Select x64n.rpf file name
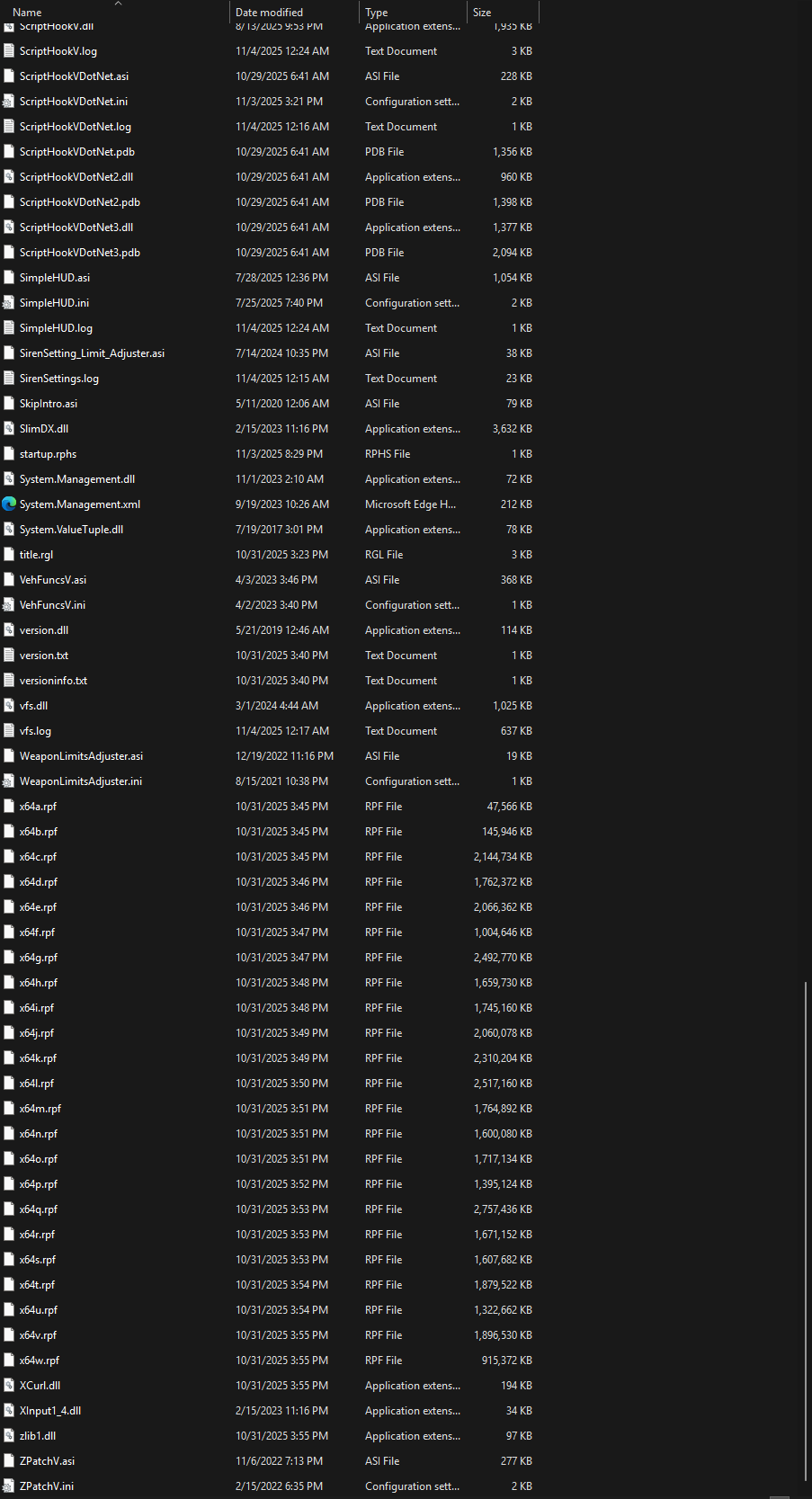The width and height of the screenshot is (812, 1499). 39,1134
